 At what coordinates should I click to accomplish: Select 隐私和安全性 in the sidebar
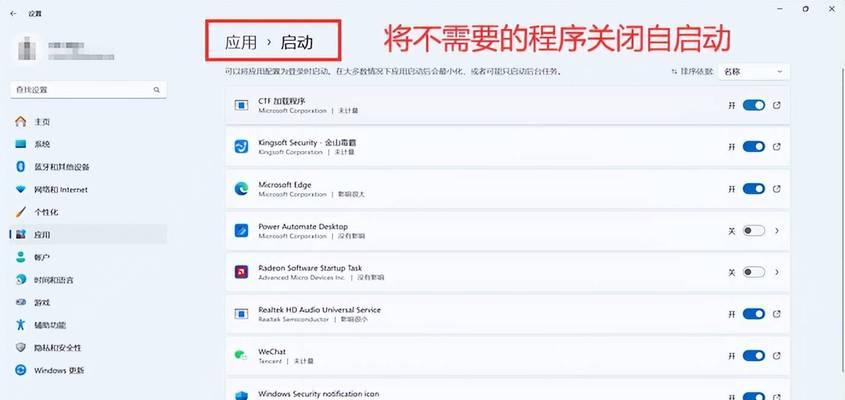(58, 348)
